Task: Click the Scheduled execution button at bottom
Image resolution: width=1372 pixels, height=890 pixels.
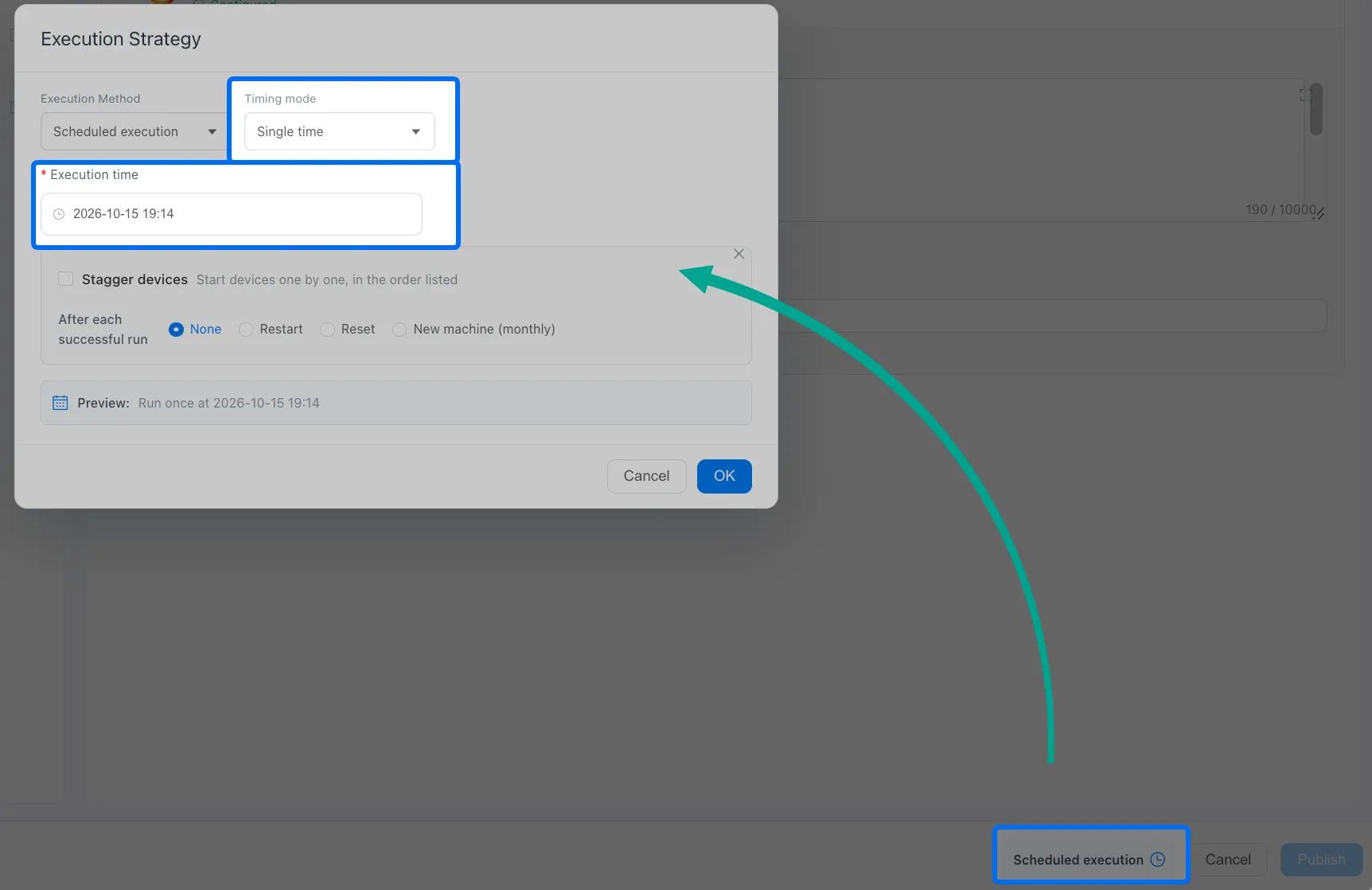Action: (1089, 860)
